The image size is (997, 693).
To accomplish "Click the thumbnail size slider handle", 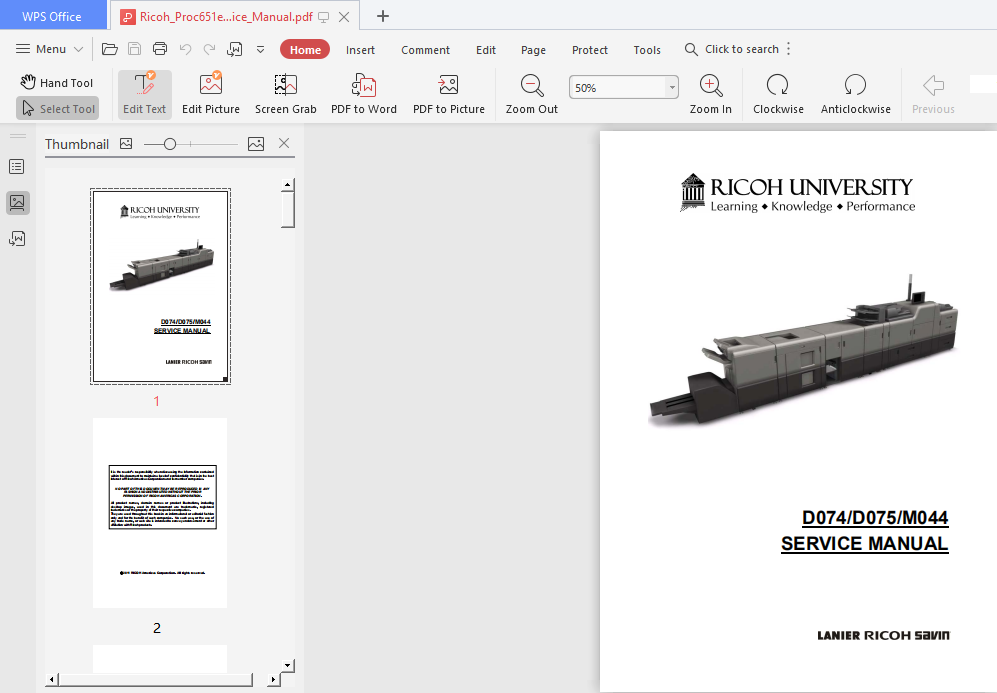I will pyautogui.click(x=170, y=144).
